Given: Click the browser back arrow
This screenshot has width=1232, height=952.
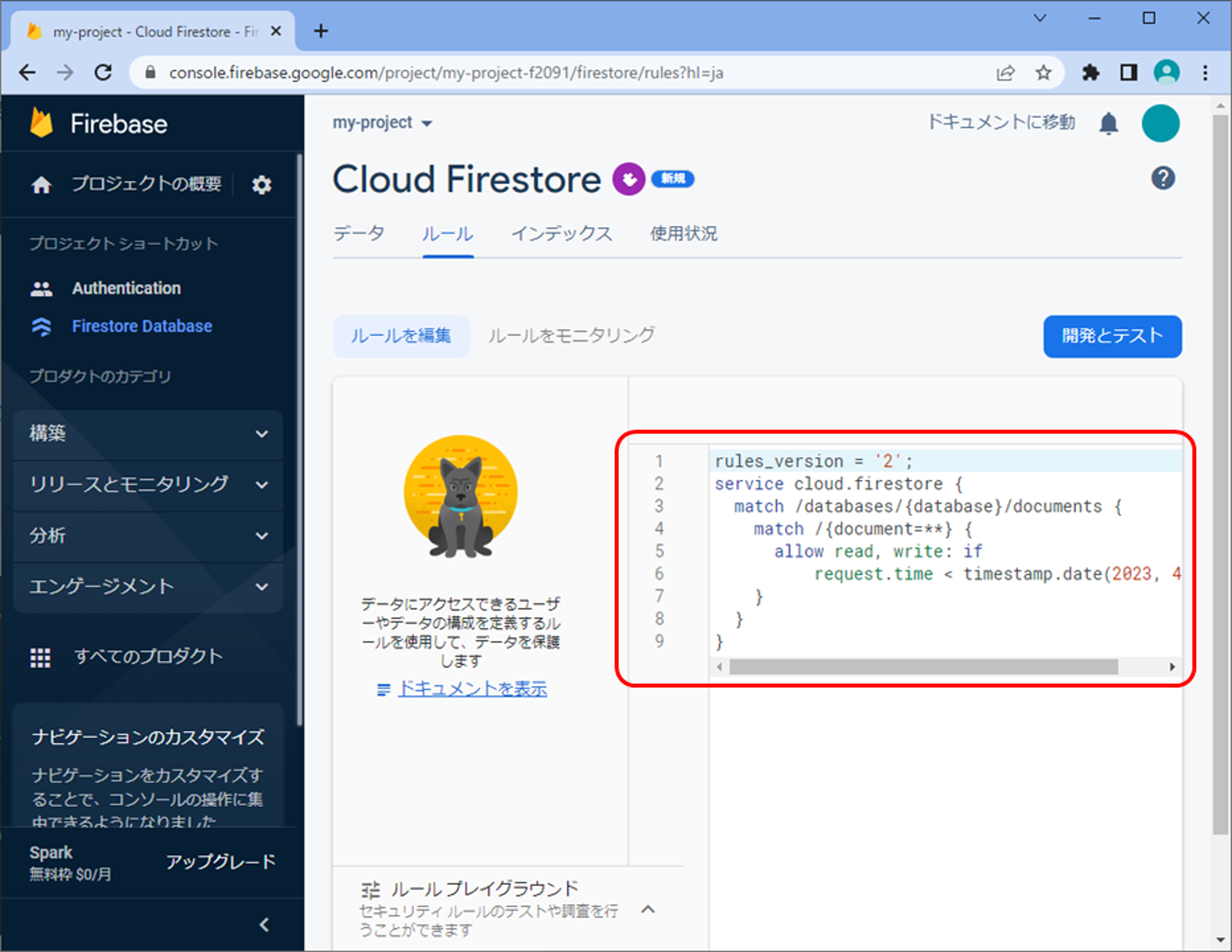Looking at the screenshot, I should [27, 73].
